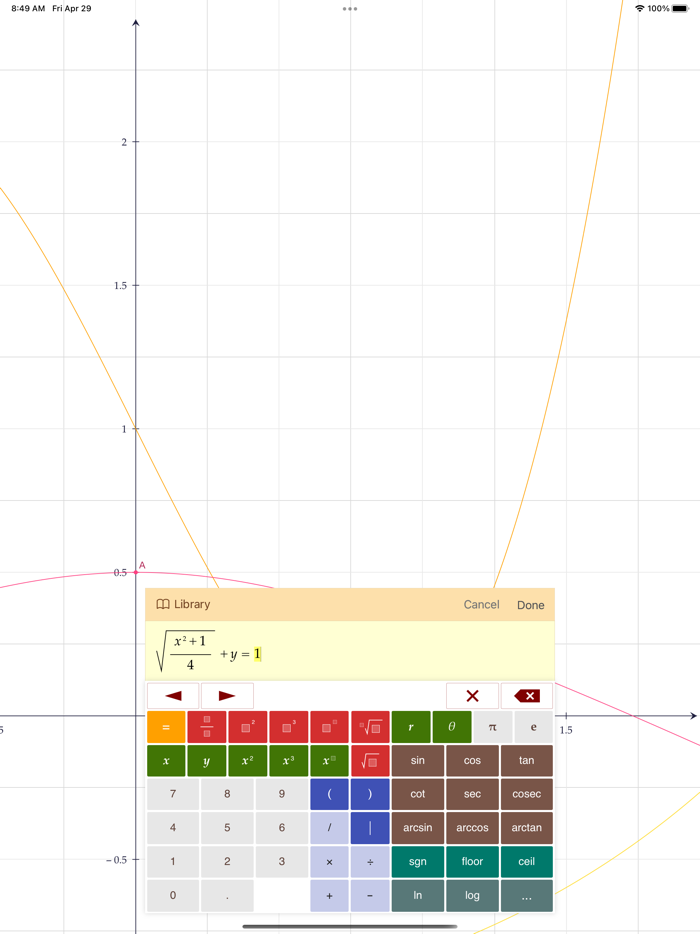The image size is (700, 934).
Task: Insert an opening parenthesis
Action: (329, 794)
